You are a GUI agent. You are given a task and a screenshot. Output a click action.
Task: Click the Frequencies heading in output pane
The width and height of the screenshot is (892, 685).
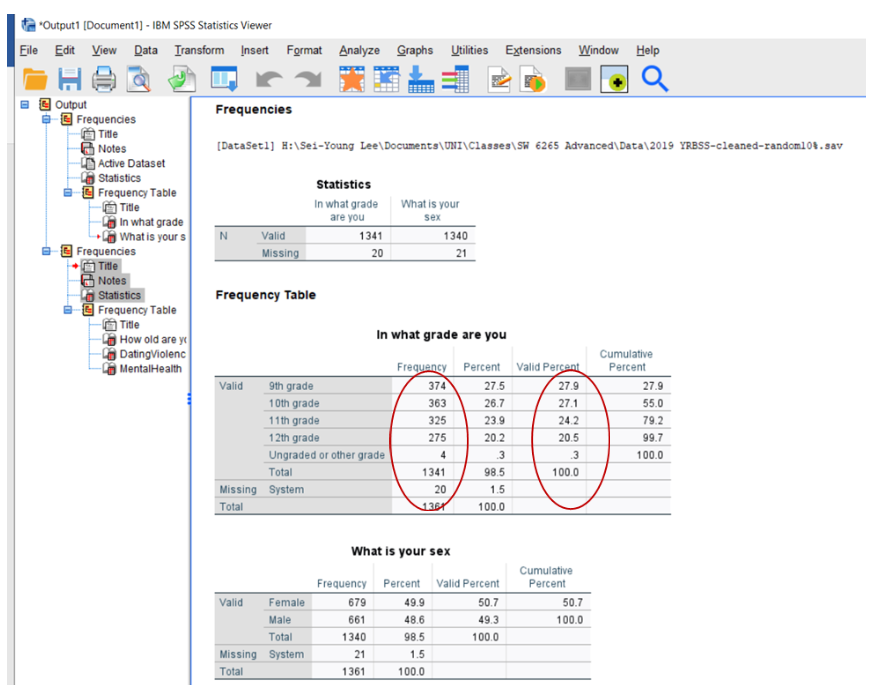click(x=254, y=109)
